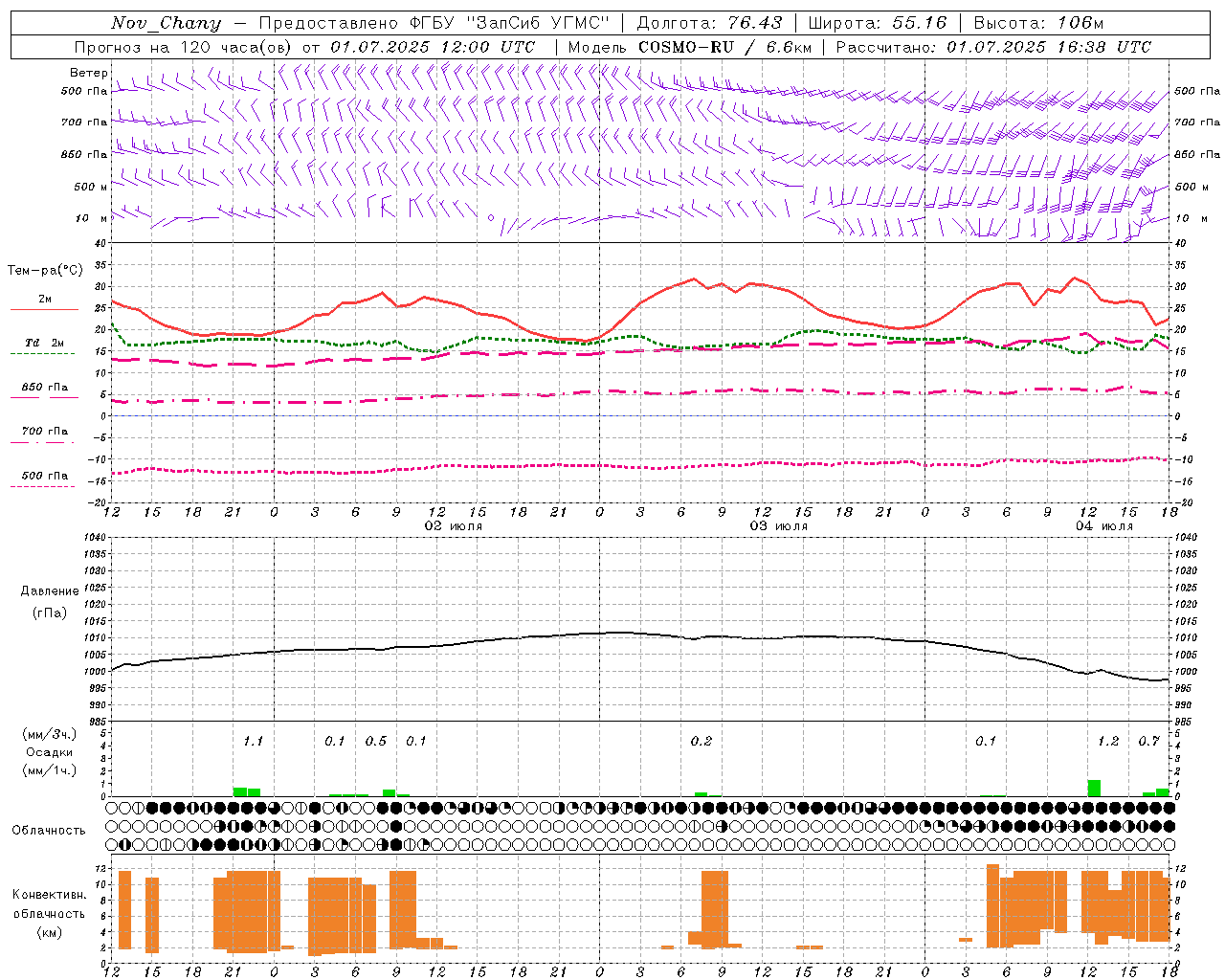Click the "0.2" precipitation amount value
This screenshot has height=980, width=1225.
701,741
